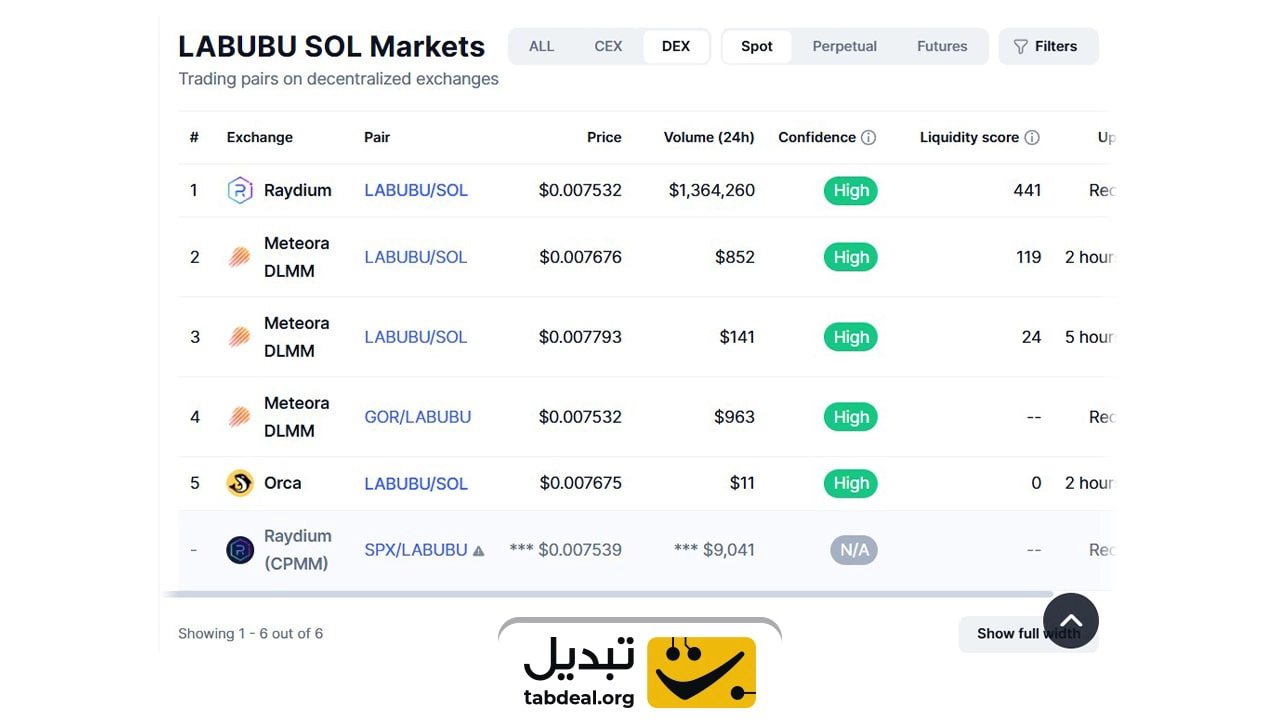Sort by the Price column header
Viewport: 1280px width, 720px height.
pos(604,137)
